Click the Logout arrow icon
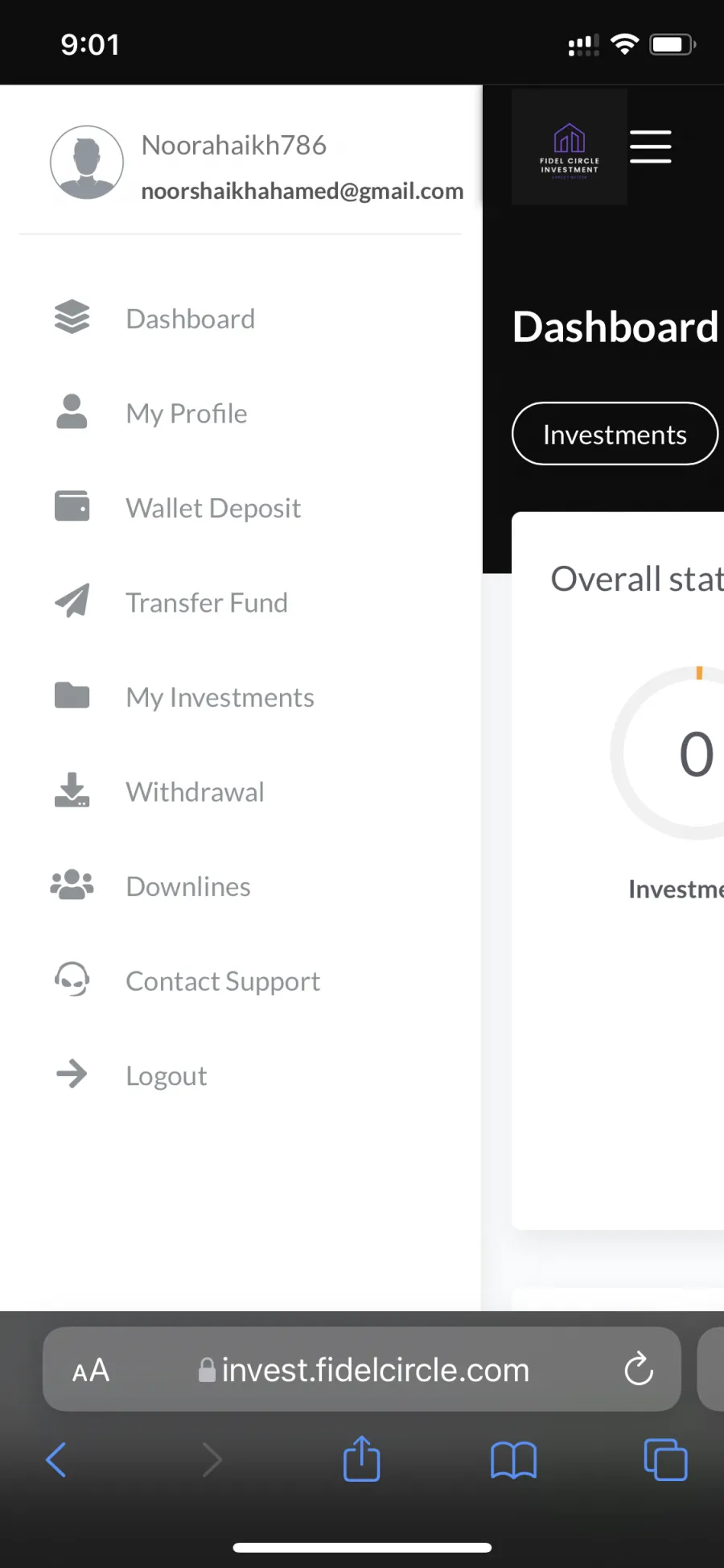 (x=72, y=1074)
